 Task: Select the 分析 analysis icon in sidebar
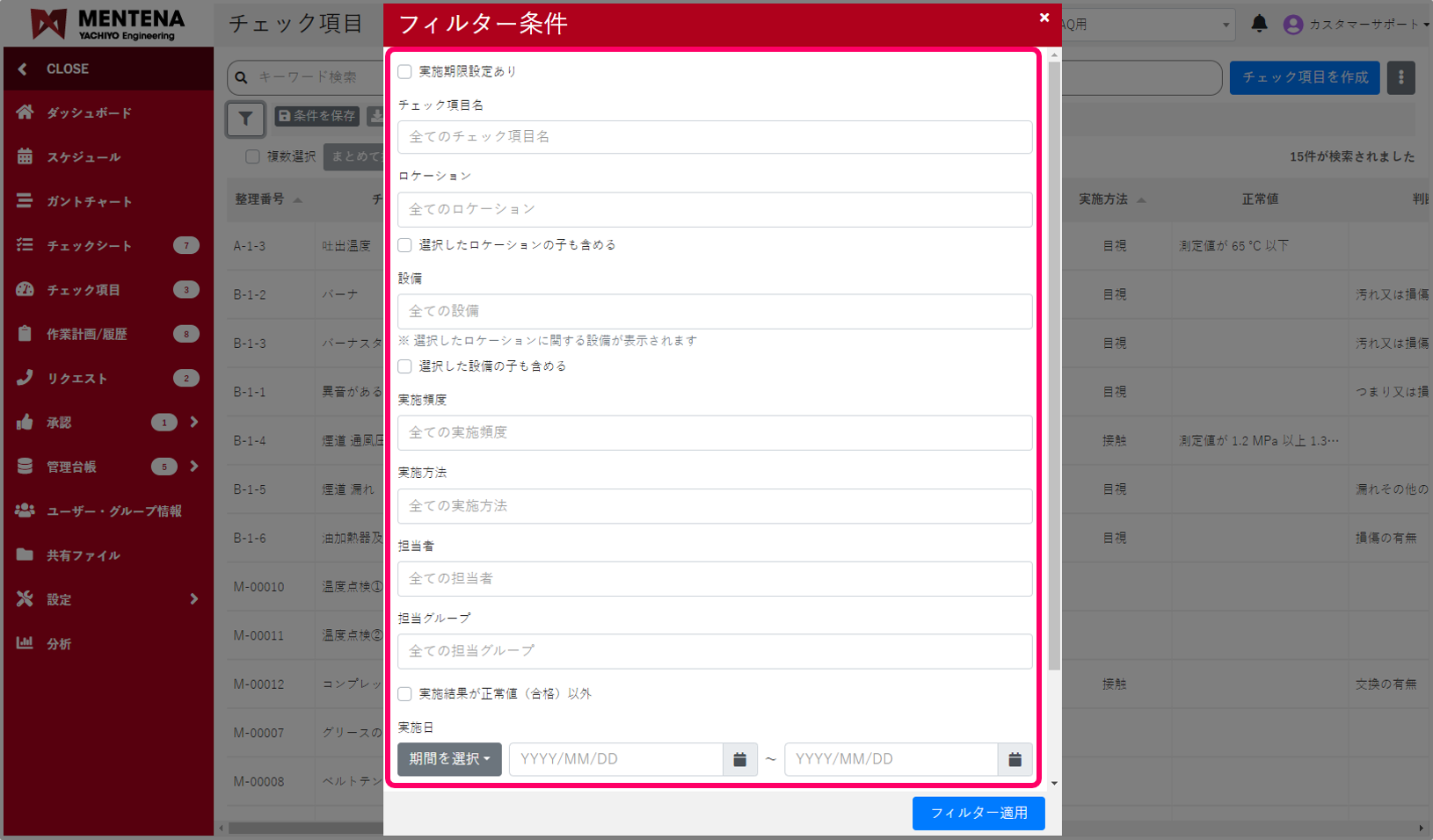click(x=24, y=643)
